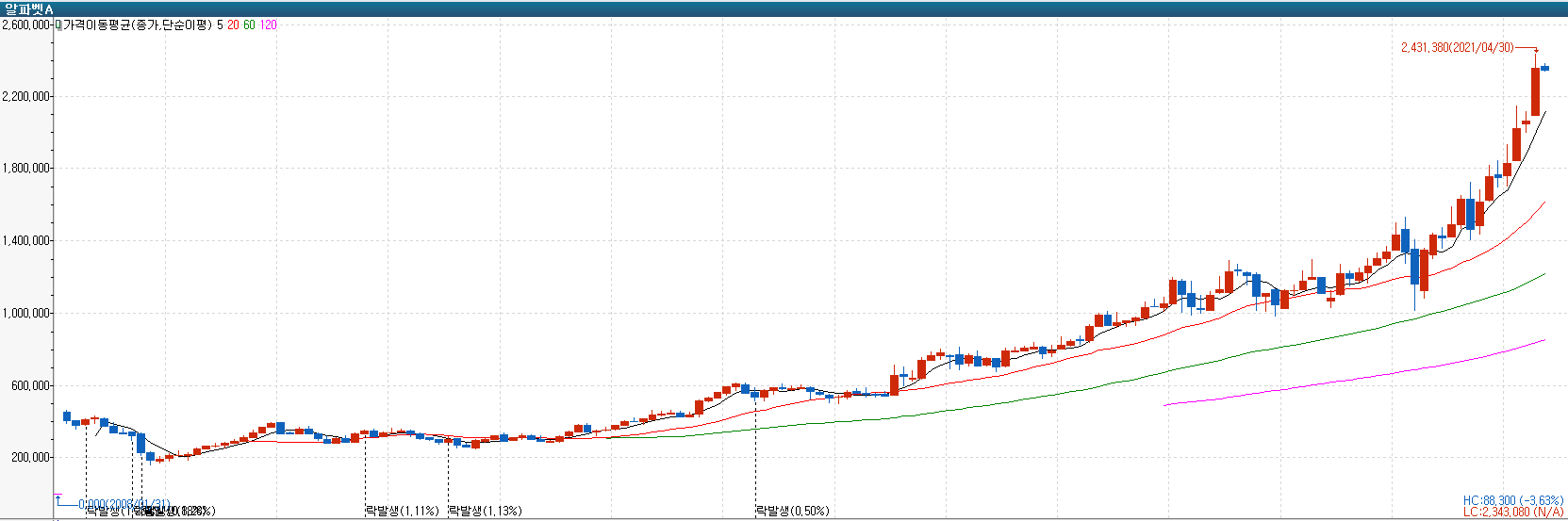Screen dimensions: 1568x521
Task: Click the 0.000 (2008/01/31) low price label
Action: point(124,504)
